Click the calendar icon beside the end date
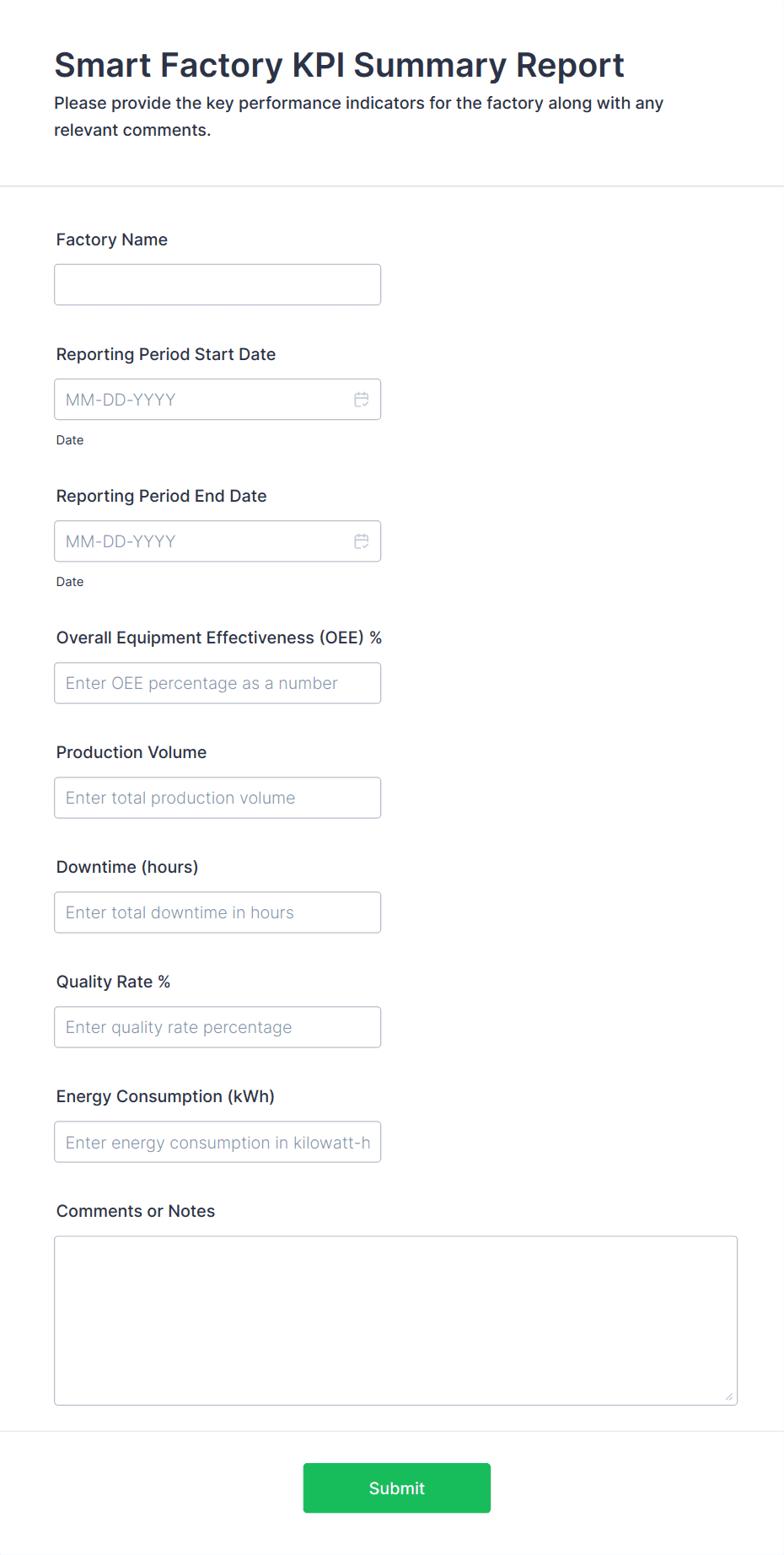 [362, 541]
